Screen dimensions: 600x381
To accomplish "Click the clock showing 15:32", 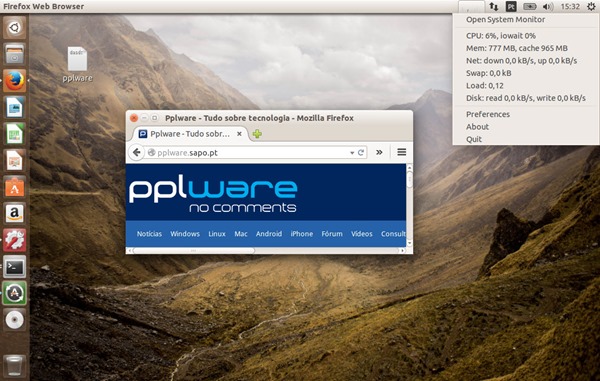I will [x=570, y=6].
